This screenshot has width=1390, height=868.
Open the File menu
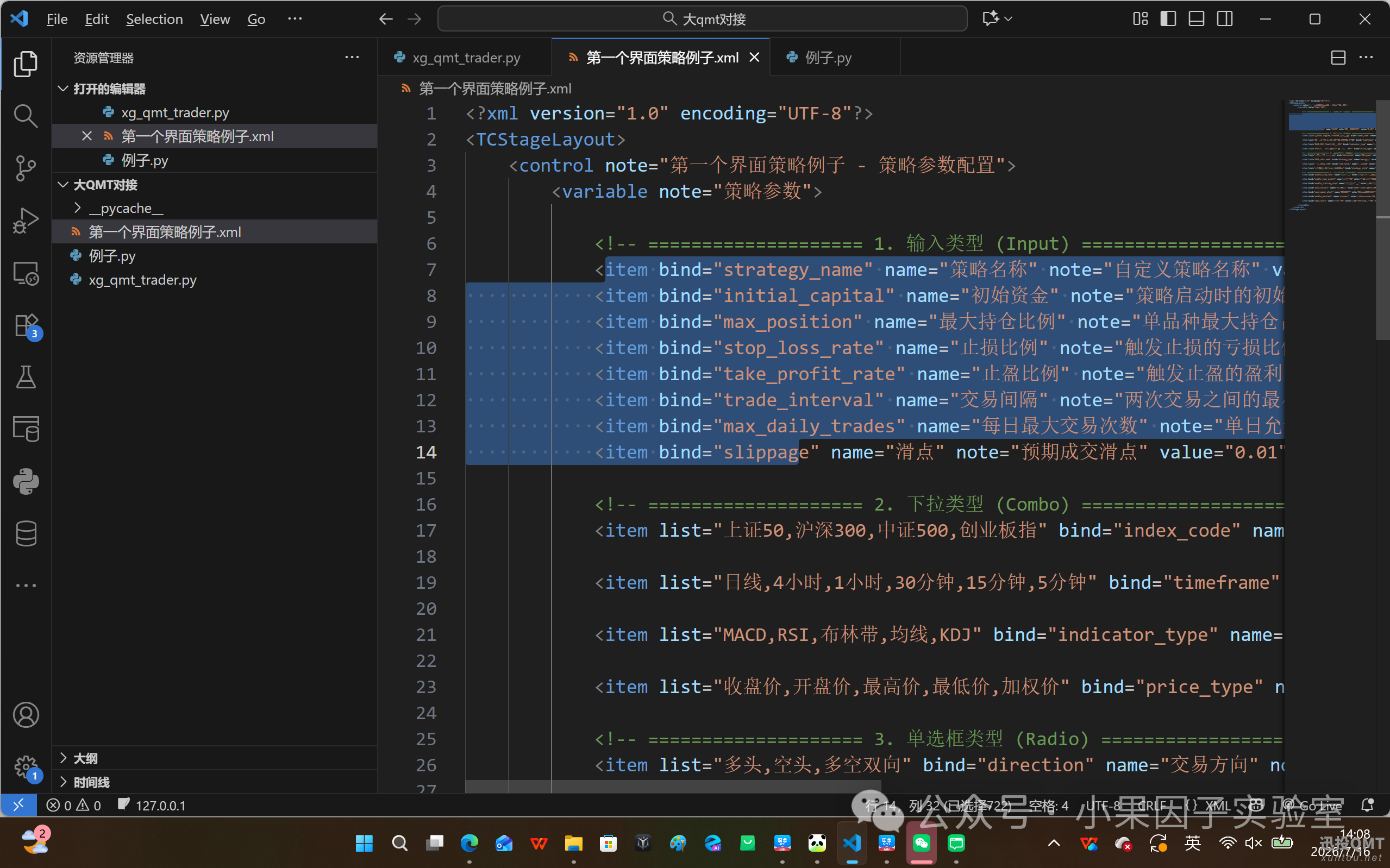point(57,19)
